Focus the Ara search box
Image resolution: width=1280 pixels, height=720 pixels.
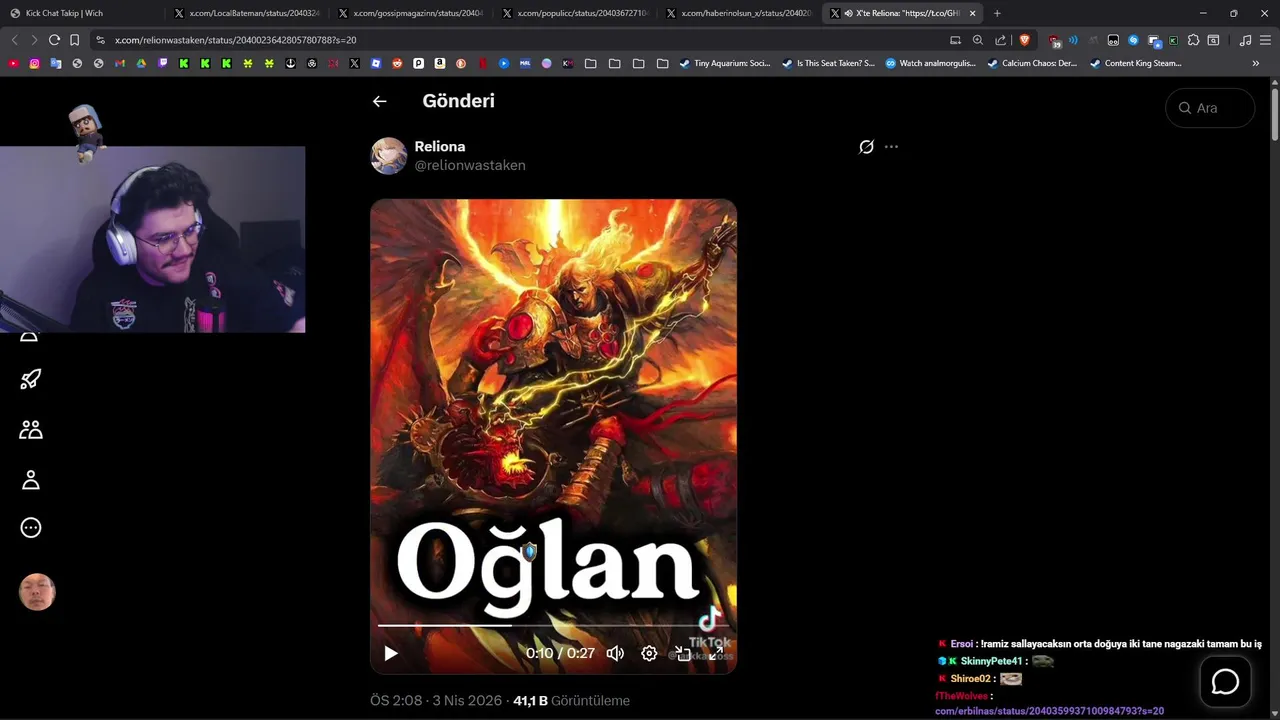pyautogui.click(x=1210, y=108)
